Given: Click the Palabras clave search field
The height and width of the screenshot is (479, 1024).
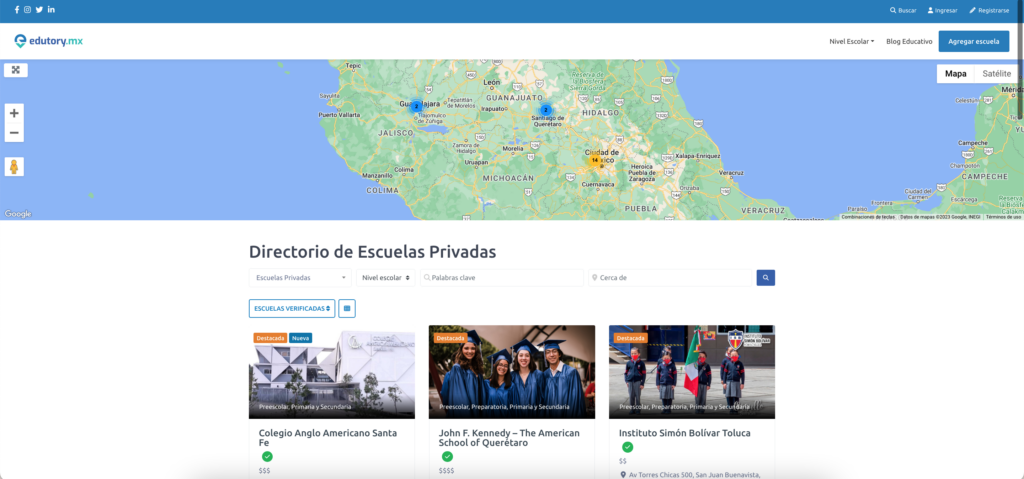Looking at the screenshot, I should click(x=502, y=278).
